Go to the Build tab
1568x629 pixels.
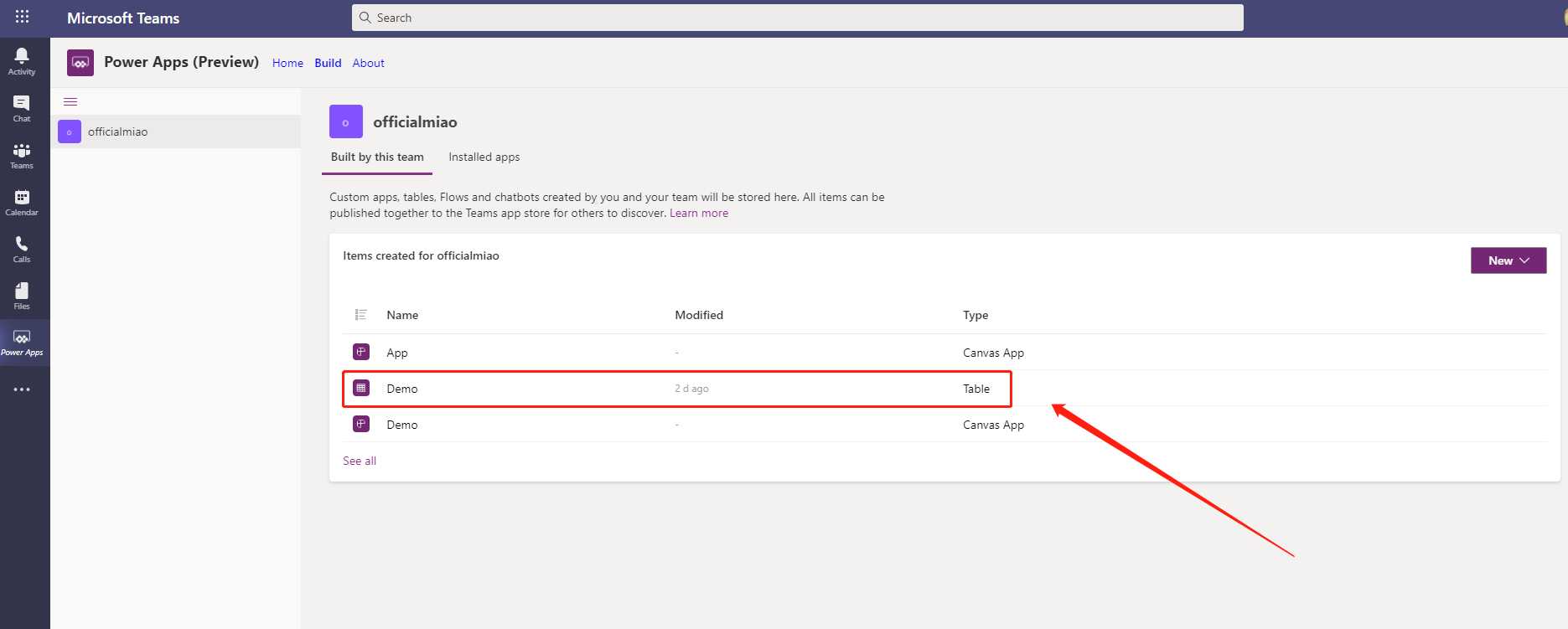click(328, 63)
